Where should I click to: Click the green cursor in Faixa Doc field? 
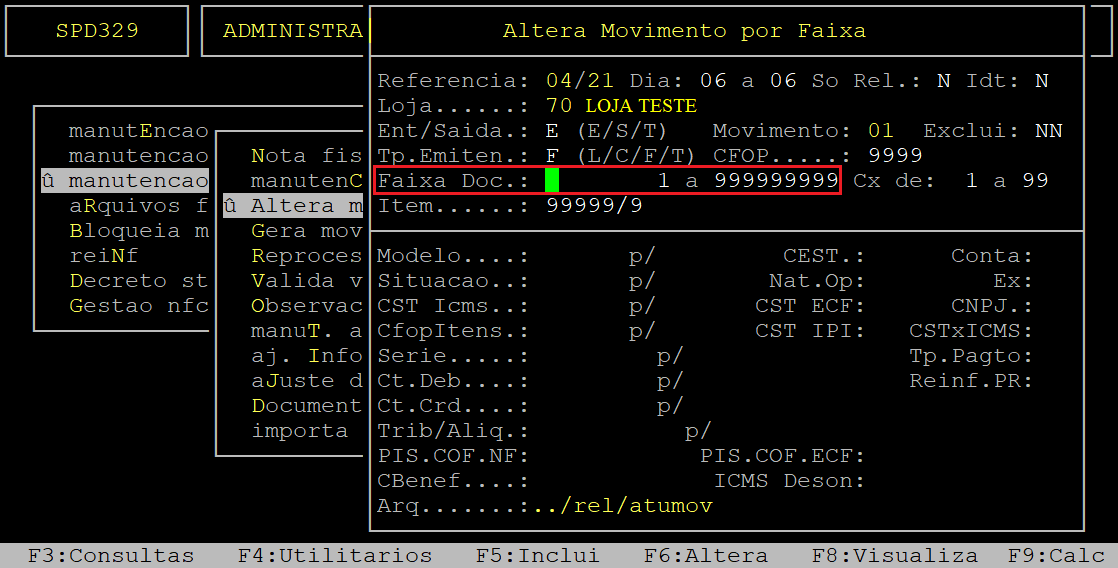(552, 180)
